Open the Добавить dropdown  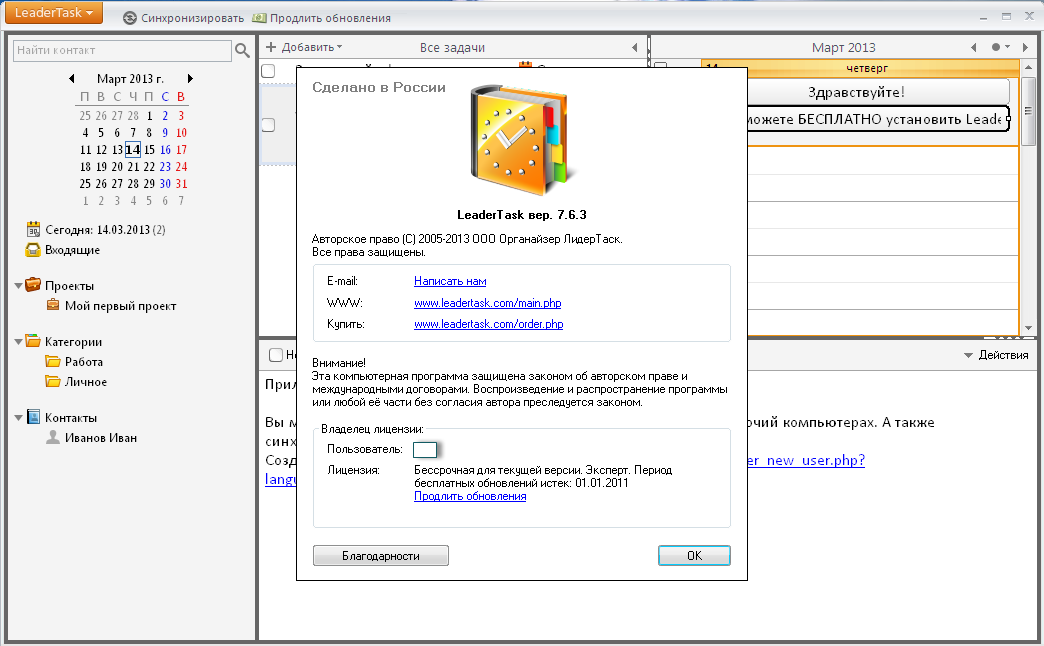point(304,47)
